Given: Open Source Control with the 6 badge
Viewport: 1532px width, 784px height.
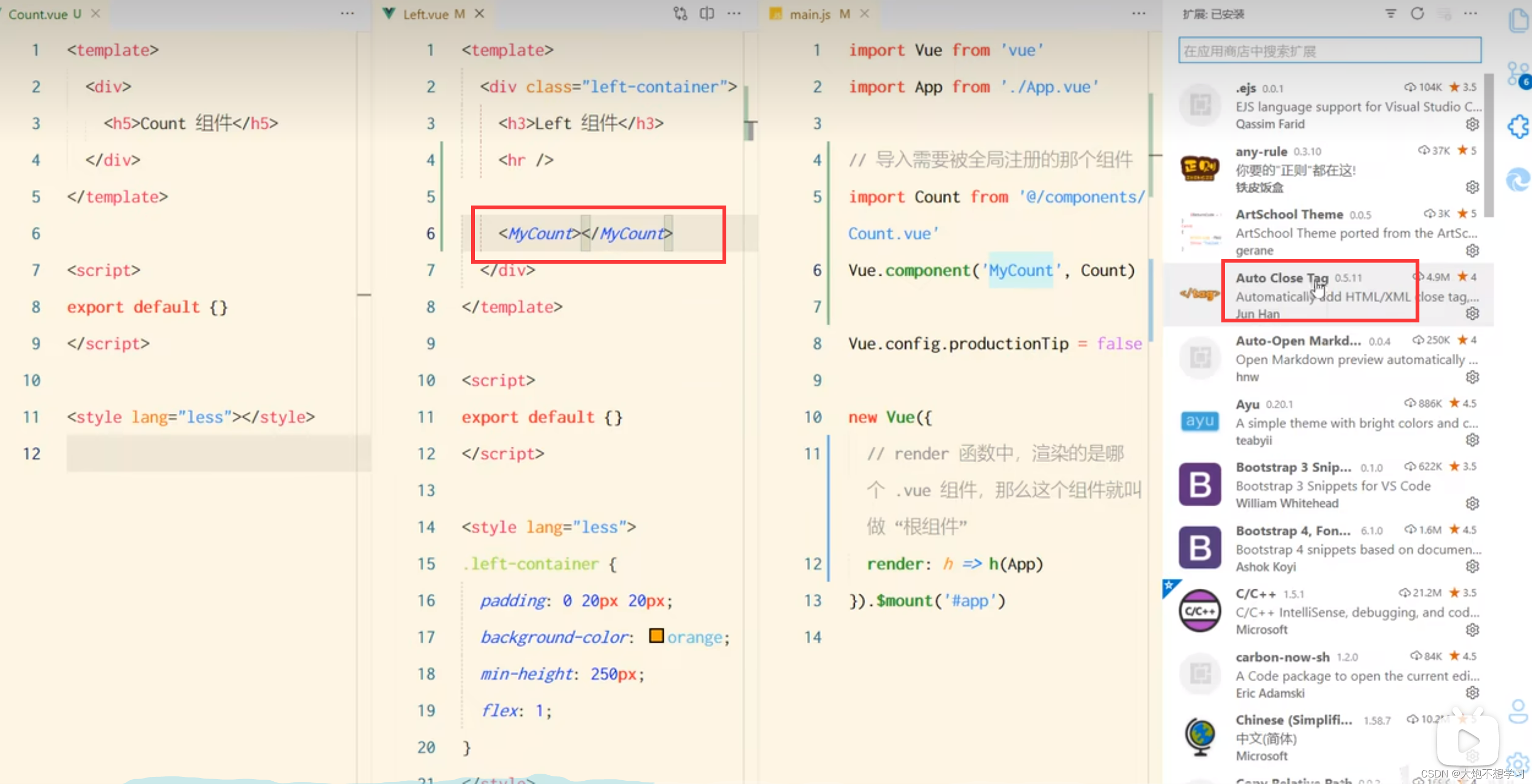Looking at the screenshot, I should pos(1519,76).
